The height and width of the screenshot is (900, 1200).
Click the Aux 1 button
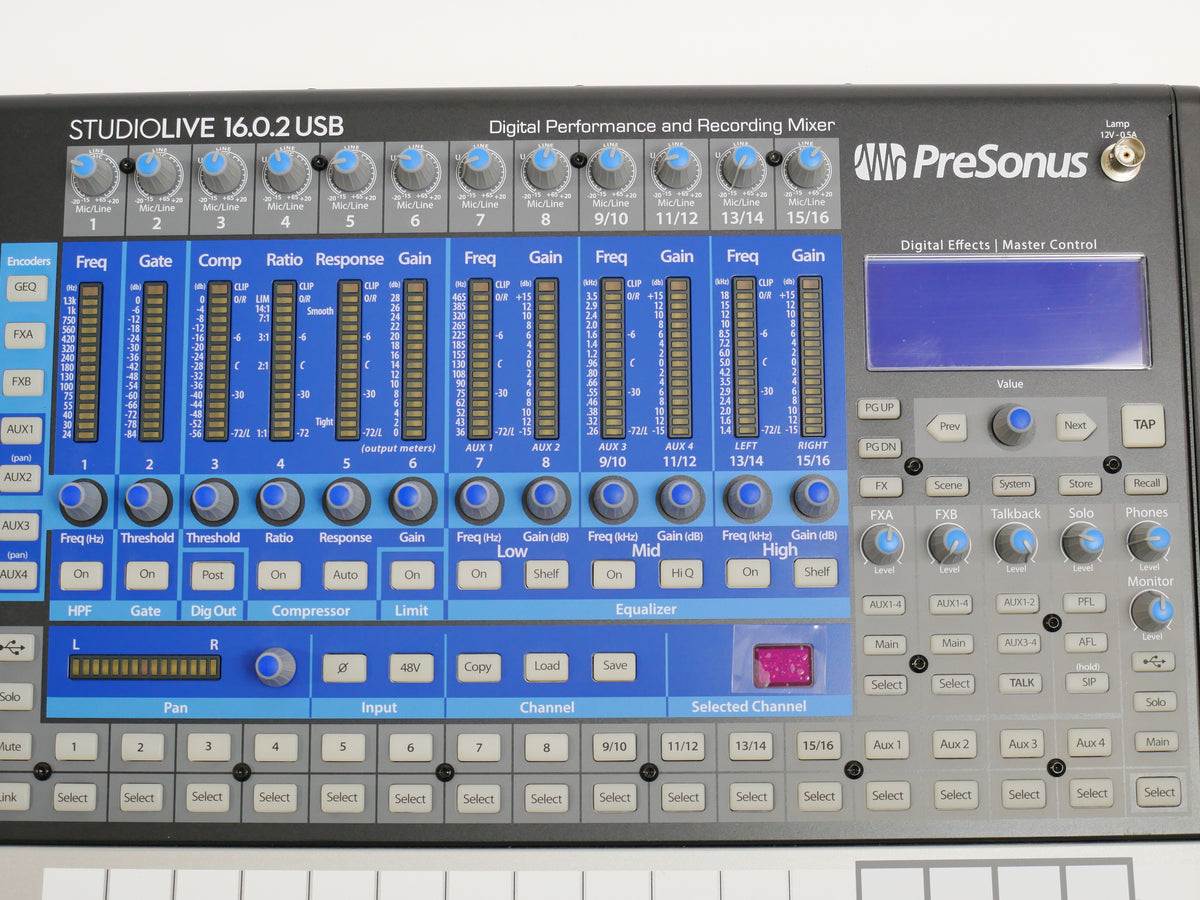click(887, 744)
